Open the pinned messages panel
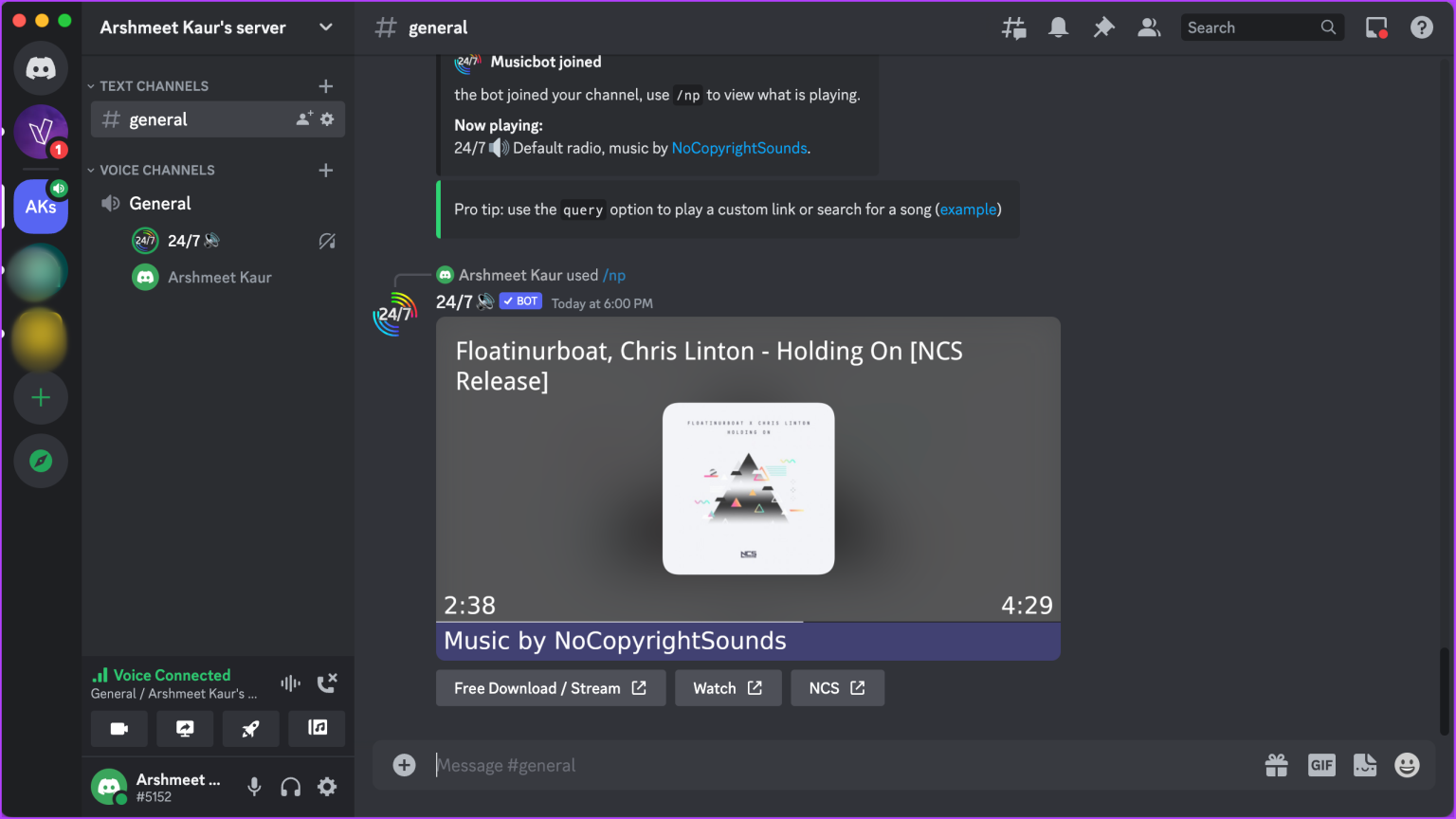Image resolution: width=1456 pixels, height=819 pixels. point(1103,27)
